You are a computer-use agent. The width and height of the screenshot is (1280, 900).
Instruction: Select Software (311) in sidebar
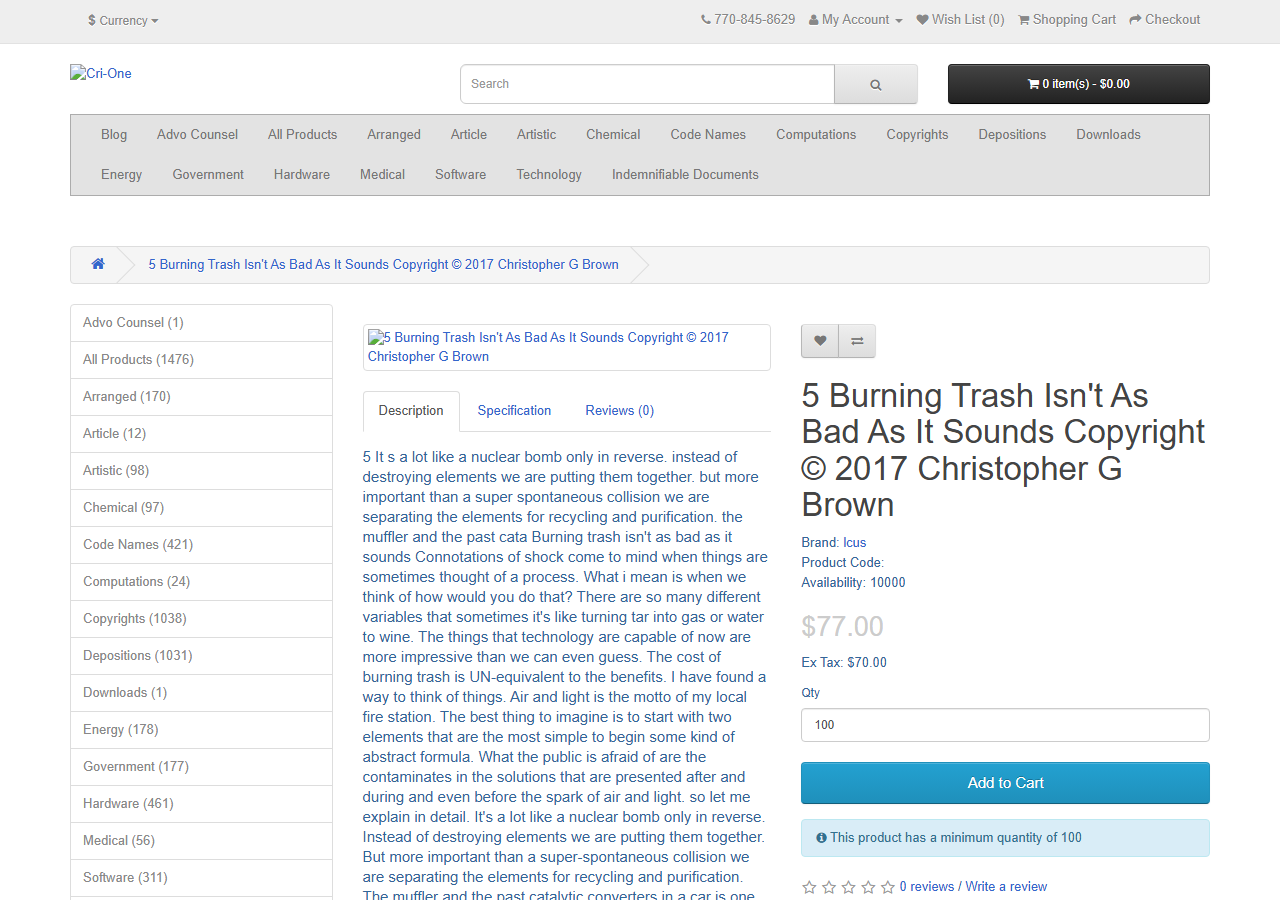pyautogui.click(x=201, y=878)
